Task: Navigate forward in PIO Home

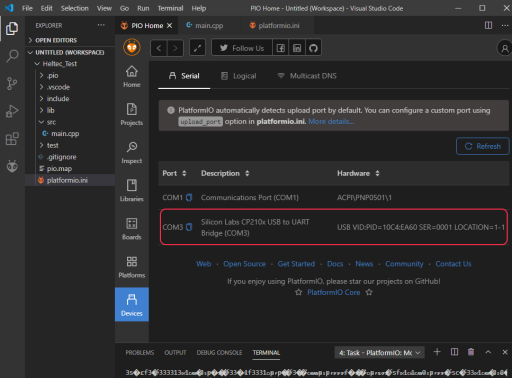Action: point(175,48)
